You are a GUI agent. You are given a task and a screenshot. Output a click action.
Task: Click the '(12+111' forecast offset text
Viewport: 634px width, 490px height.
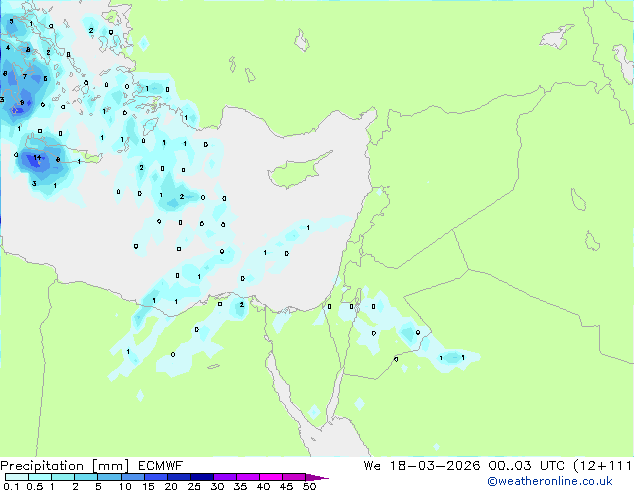(602, 466)
